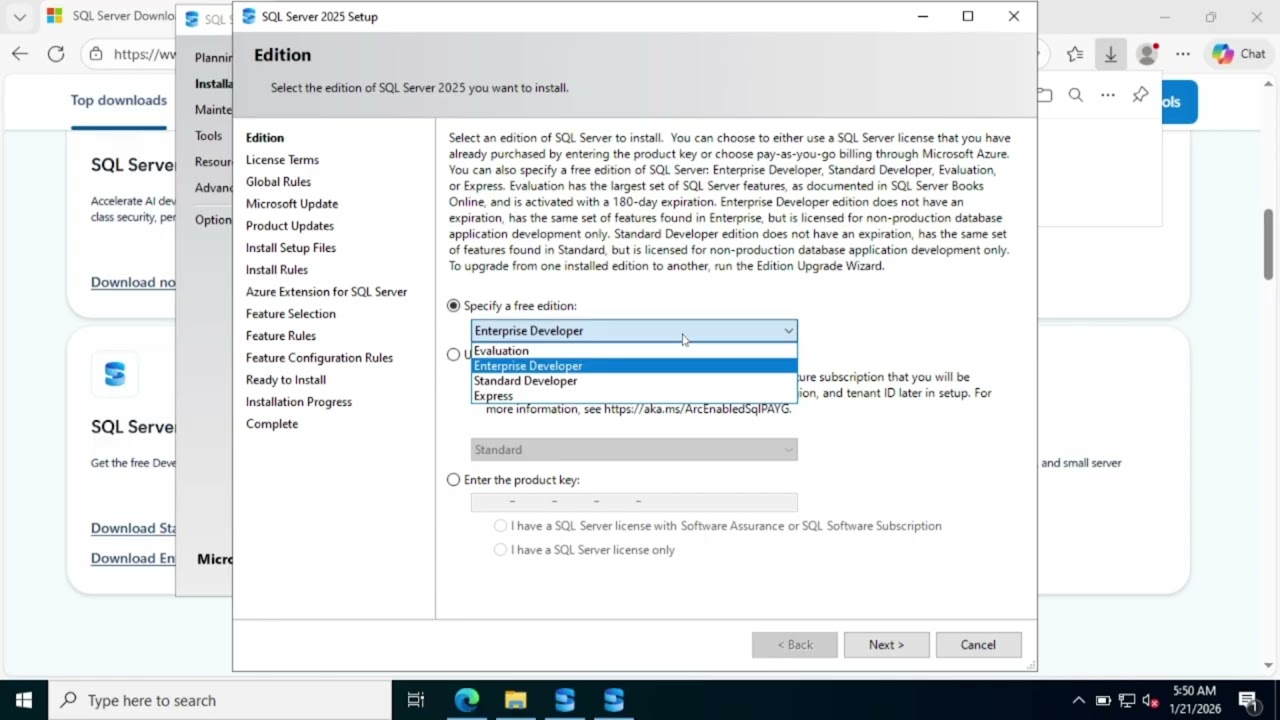Open the Windows Start menu

[x=24, y=700]
